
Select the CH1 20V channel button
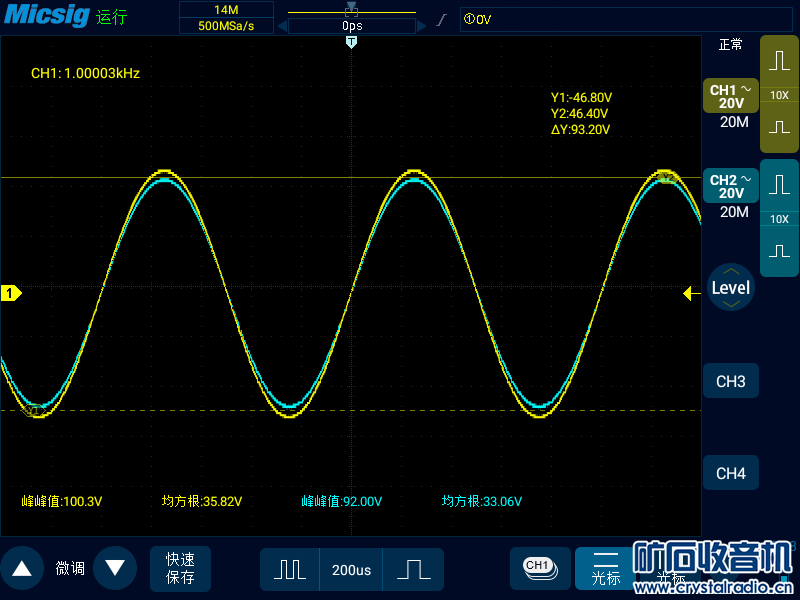click(x=731, y=96)
